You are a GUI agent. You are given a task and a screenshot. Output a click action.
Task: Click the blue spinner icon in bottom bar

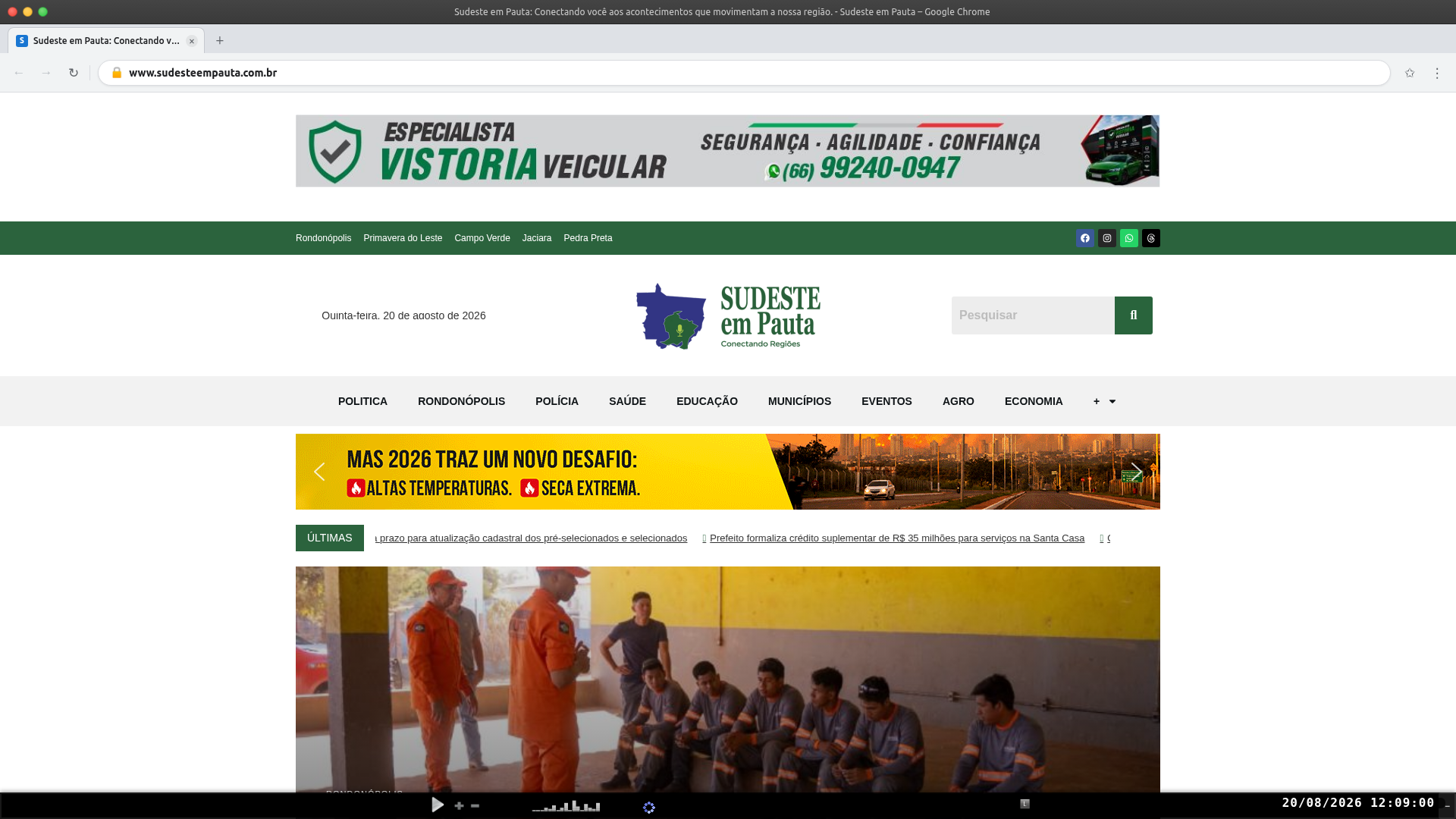tap(649, 808)
